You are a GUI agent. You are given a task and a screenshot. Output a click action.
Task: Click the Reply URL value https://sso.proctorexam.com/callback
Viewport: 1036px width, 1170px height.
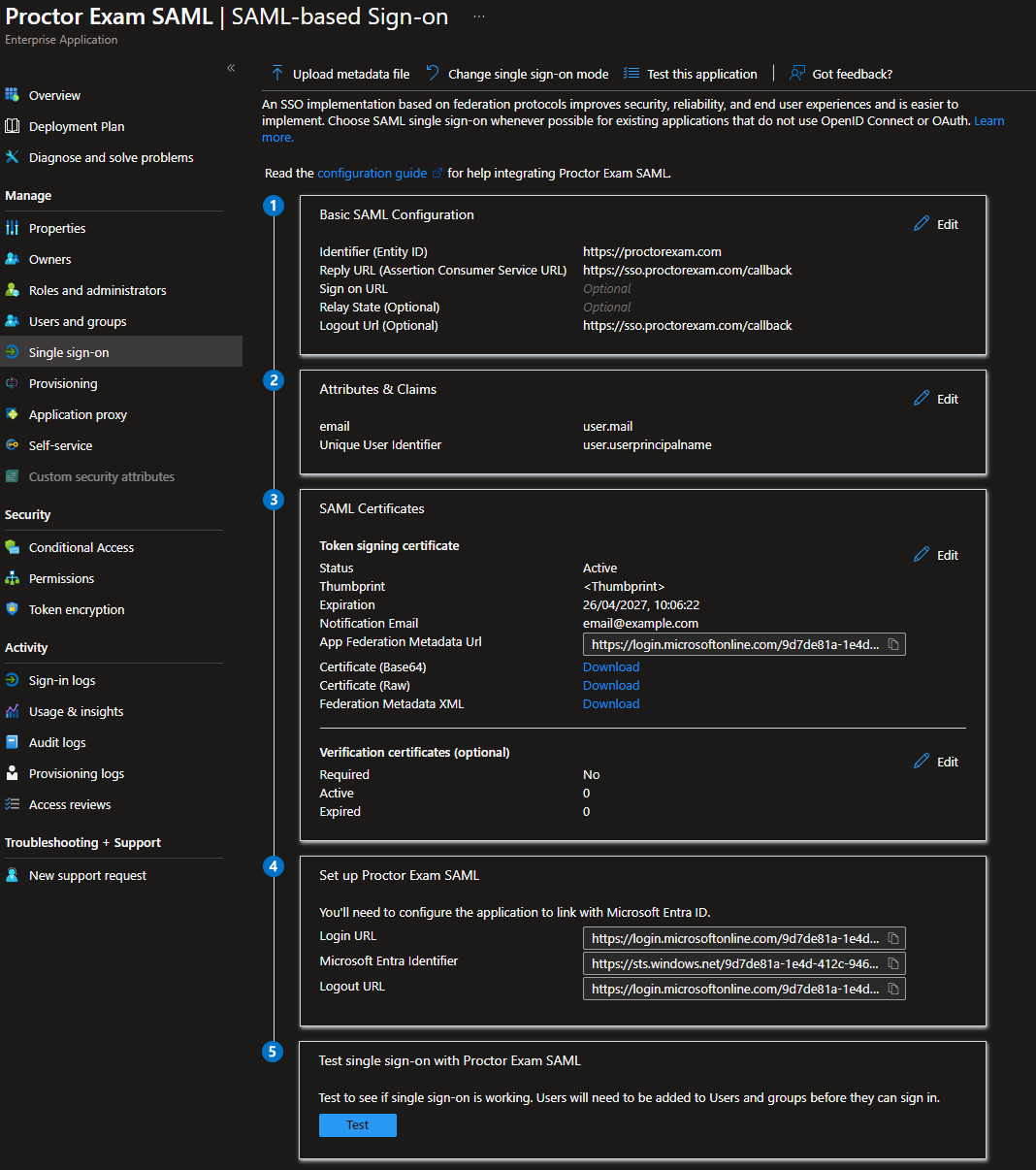click(688, 271)
